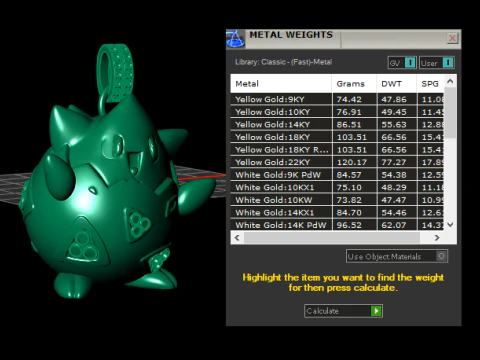Click the 96.52 grams value
The height and width of the screenshot is (360, 480).
(349, 225)
